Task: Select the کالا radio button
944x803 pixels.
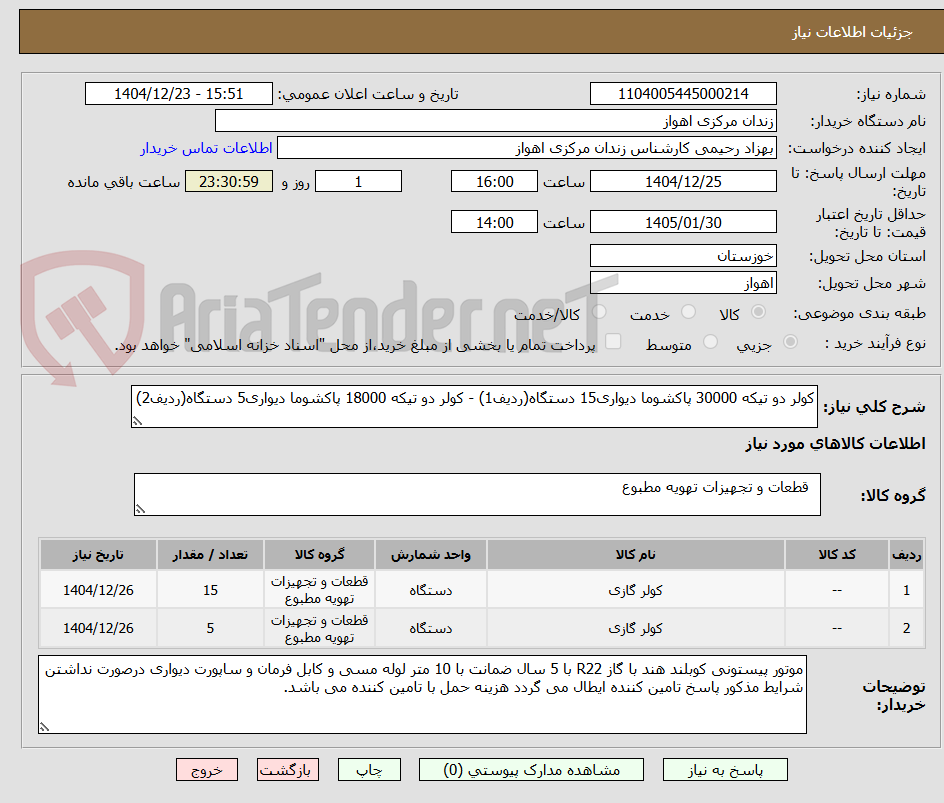Action: coord(759,312)
